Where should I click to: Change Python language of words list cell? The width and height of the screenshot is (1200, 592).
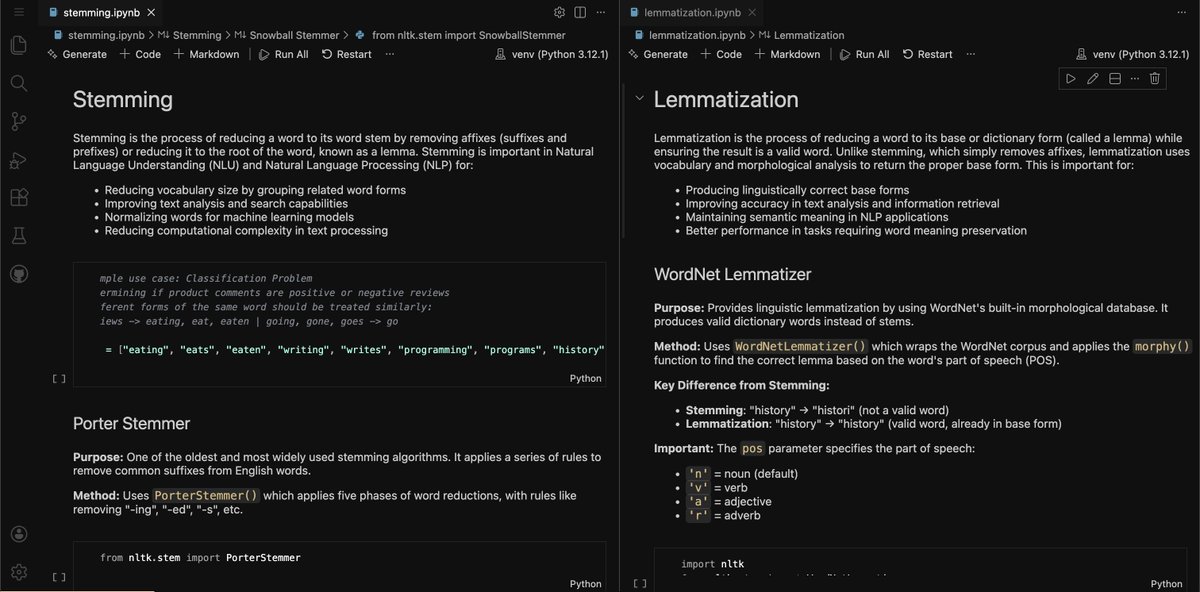coord(585,379)
